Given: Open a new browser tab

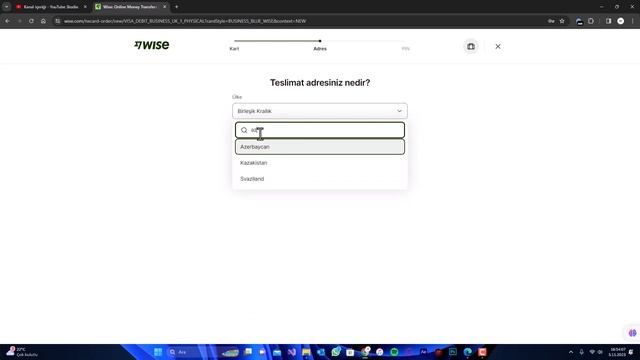Looking at the screenshot, I should tap(176, 7).
